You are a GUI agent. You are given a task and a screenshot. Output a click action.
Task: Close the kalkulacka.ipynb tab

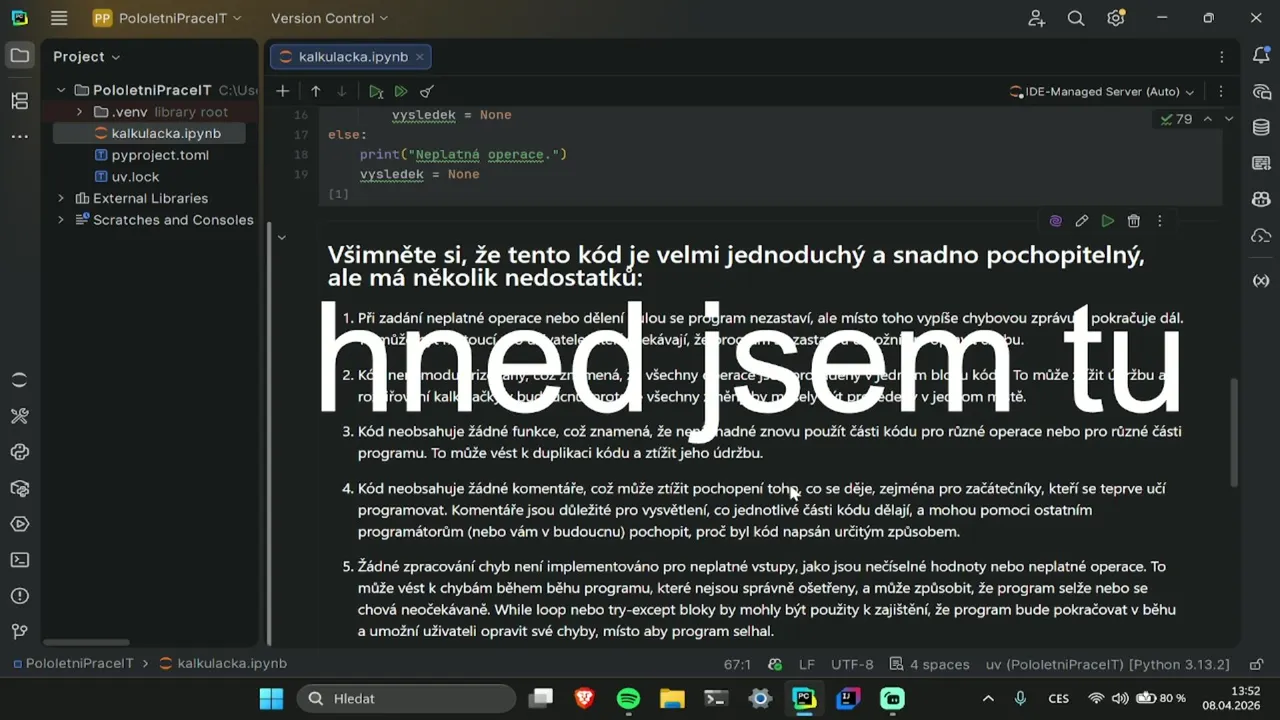point(420,57)
